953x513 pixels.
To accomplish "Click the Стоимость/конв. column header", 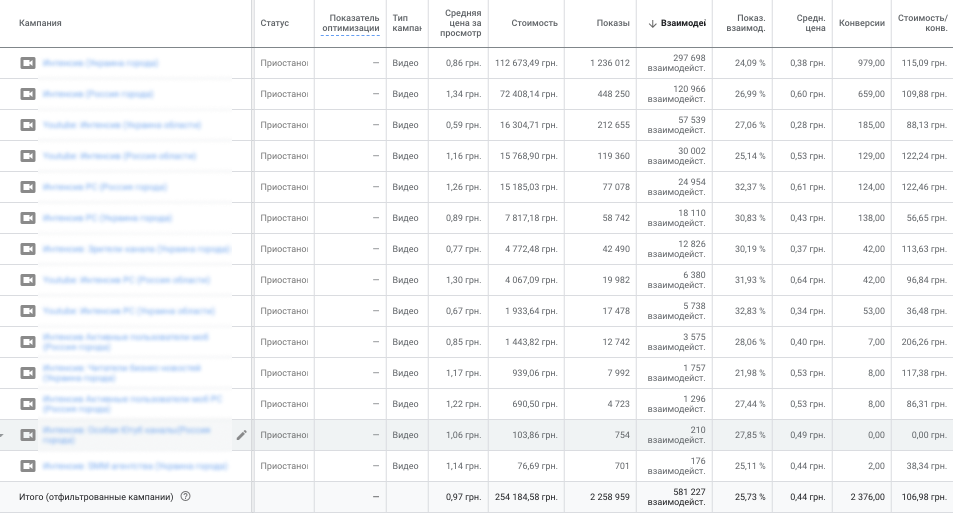I will click(923, 23).
